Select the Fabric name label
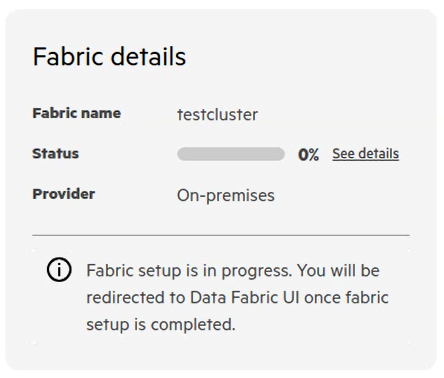 coord(76,113)
